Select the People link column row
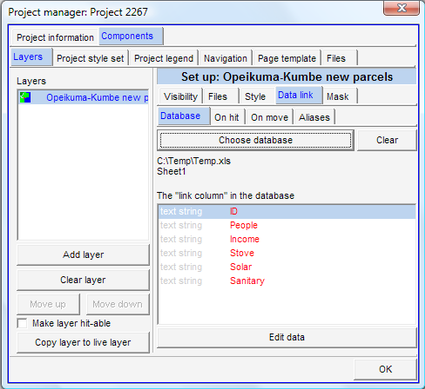This screenshot has height=389, width=425. click(x=287, y=225)
